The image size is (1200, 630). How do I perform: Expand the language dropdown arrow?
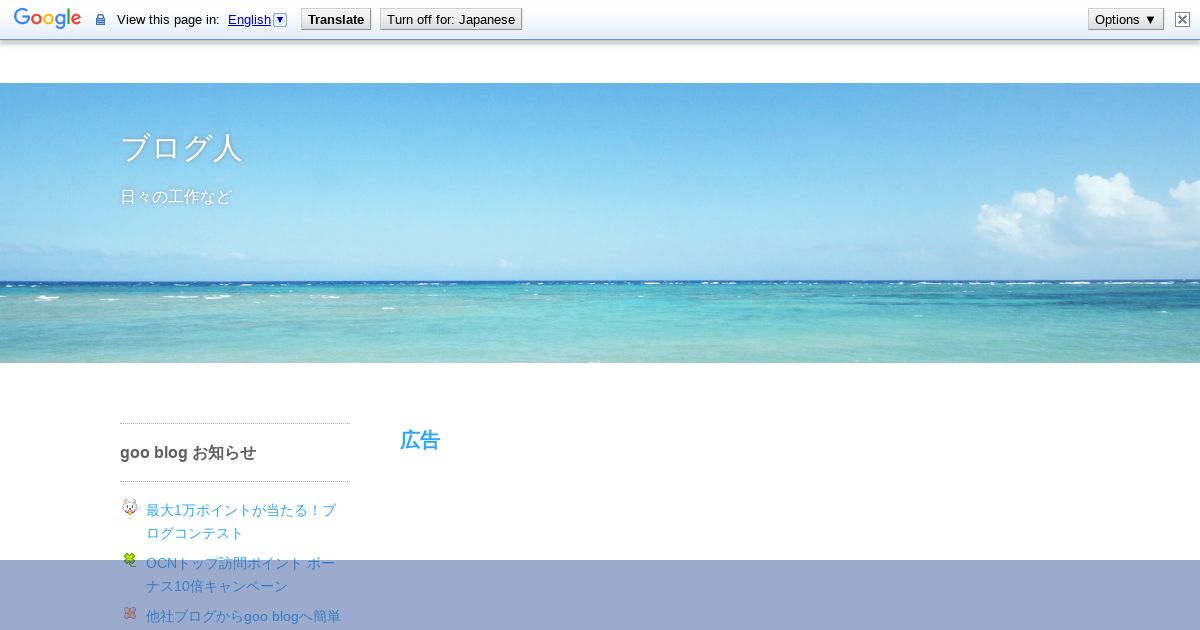[x=280, y=19]
